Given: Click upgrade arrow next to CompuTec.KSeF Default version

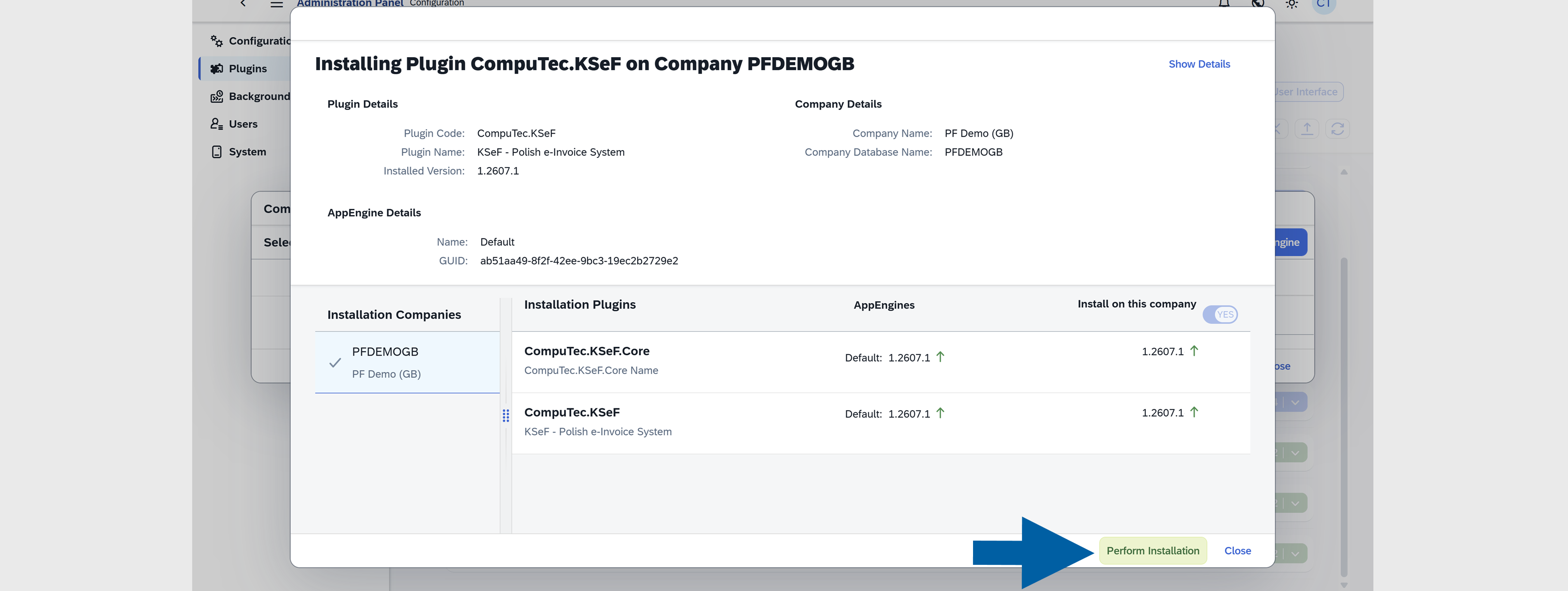Looking at the screenshot, I should 941,413.
